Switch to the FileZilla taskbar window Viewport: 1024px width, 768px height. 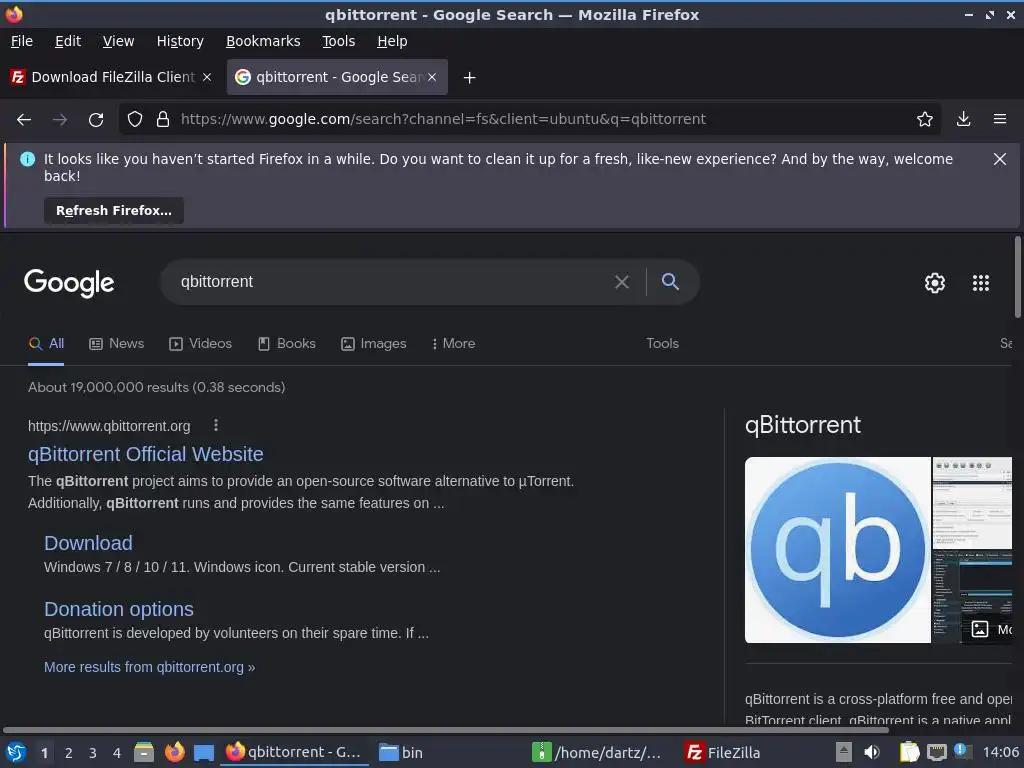pyautogui.click(x=724, y=752)
